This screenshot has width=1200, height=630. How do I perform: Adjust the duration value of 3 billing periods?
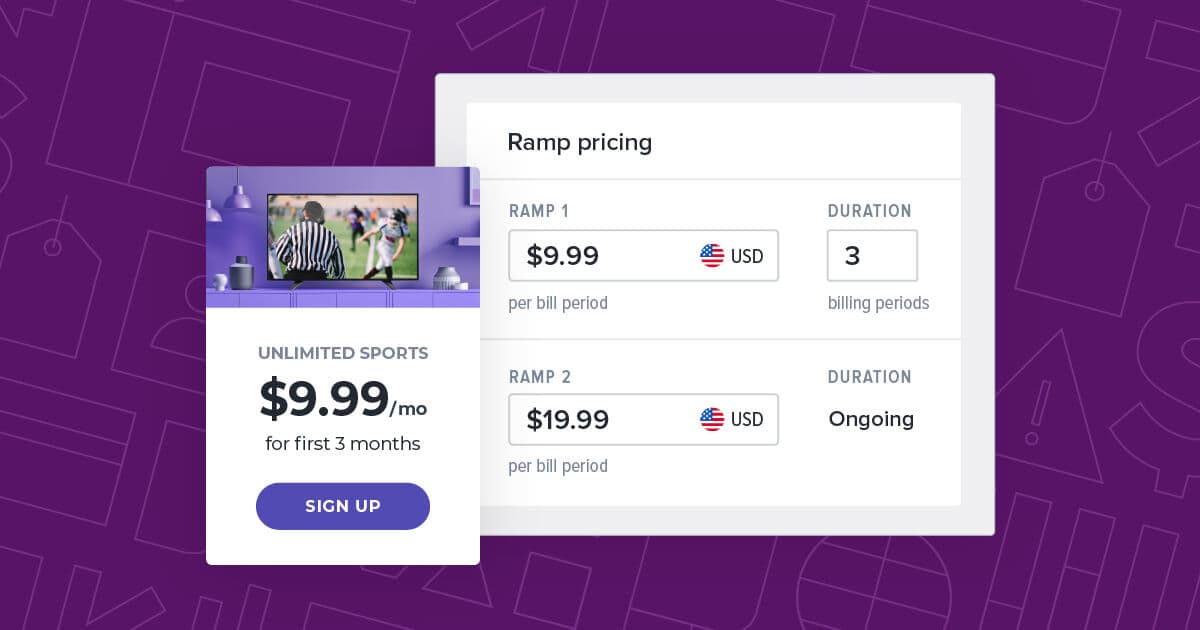[872, 255]
